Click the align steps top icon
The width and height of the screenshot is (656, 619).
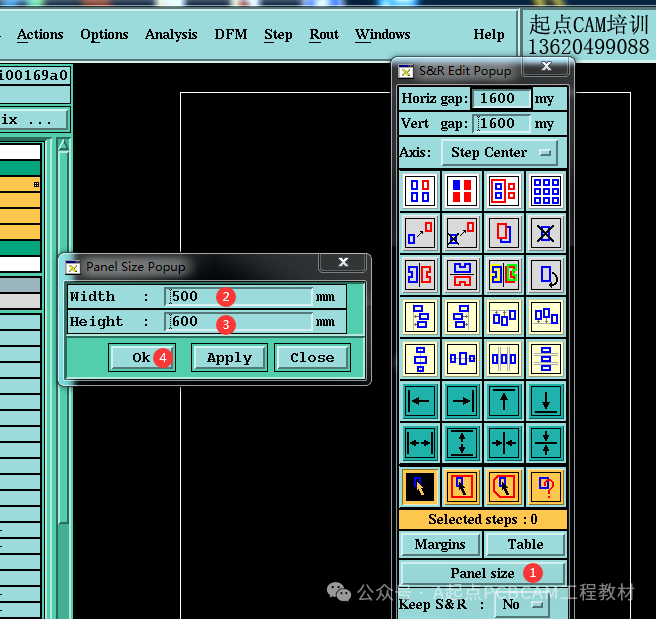point(504,317)
